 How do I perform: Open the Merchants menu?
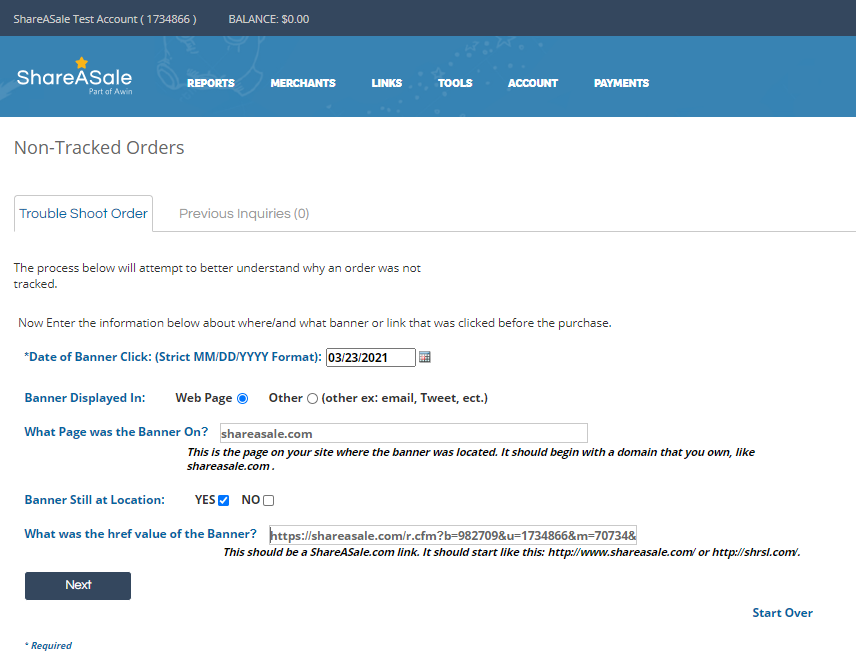[303, 83]
